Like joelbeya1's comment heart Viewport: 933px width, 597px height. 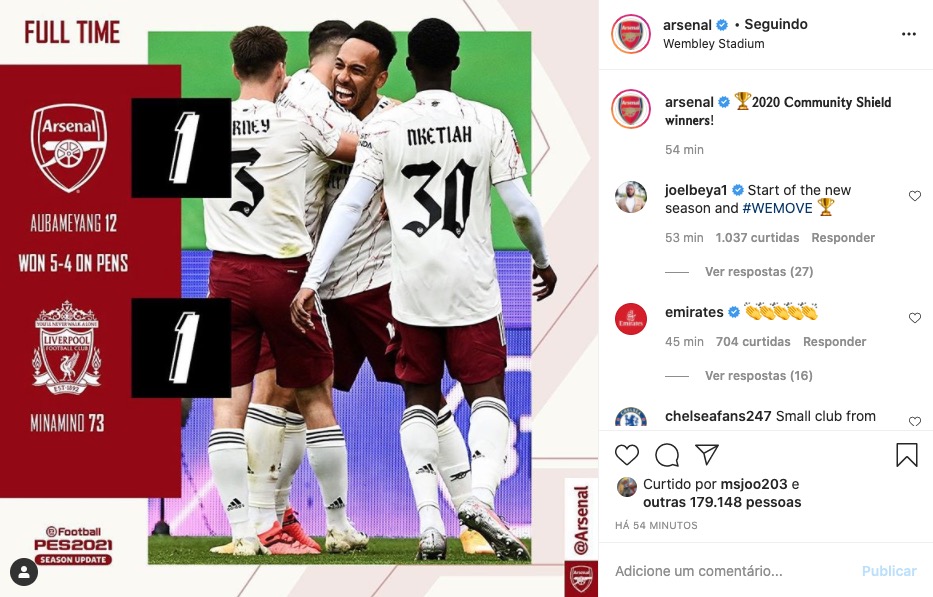click(x=915, y=196)
